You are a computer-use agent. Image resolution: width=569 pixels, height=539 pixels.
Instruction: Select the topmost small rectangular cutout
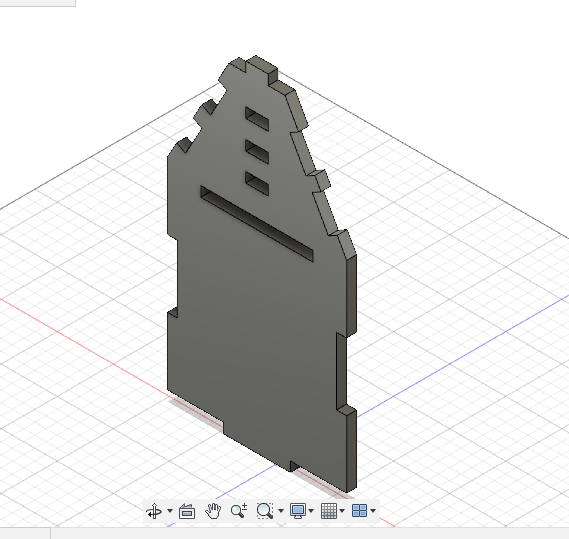click(x=257, y=118)
